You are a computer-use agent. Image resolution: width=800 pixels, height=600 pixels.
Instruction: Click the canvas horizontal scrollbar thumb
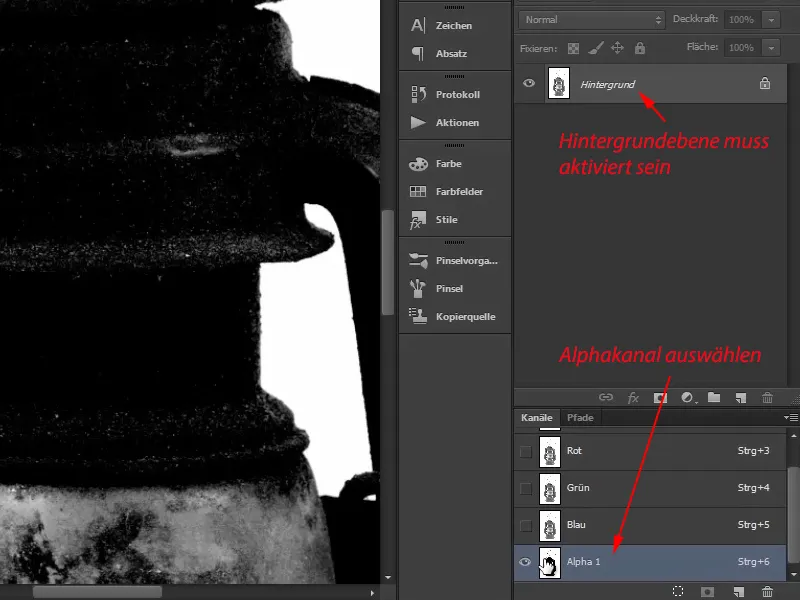(97, 592)
